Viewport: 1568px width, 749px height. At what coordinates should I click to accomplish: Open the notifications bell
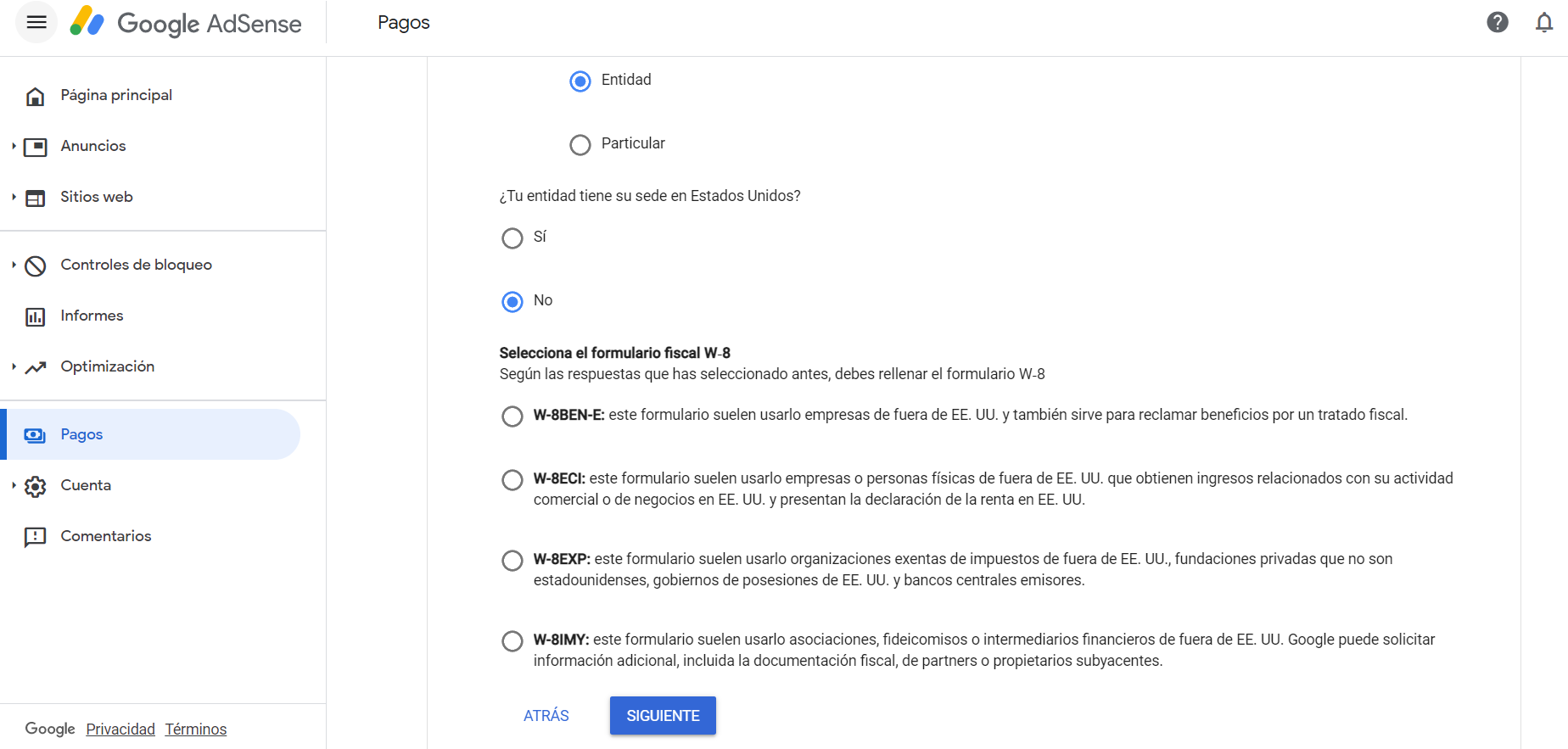[1544, 23]
